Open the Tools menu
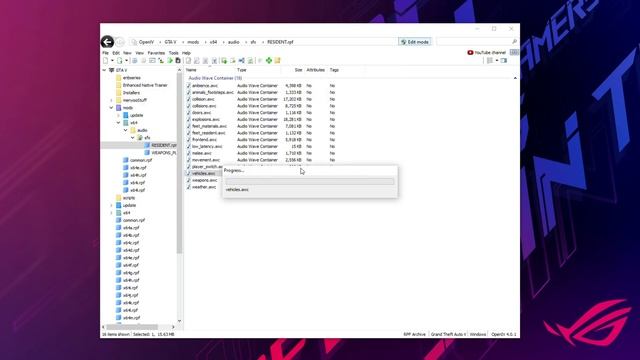The height and width of the screenshot is (360, 640). coord(173,53)
